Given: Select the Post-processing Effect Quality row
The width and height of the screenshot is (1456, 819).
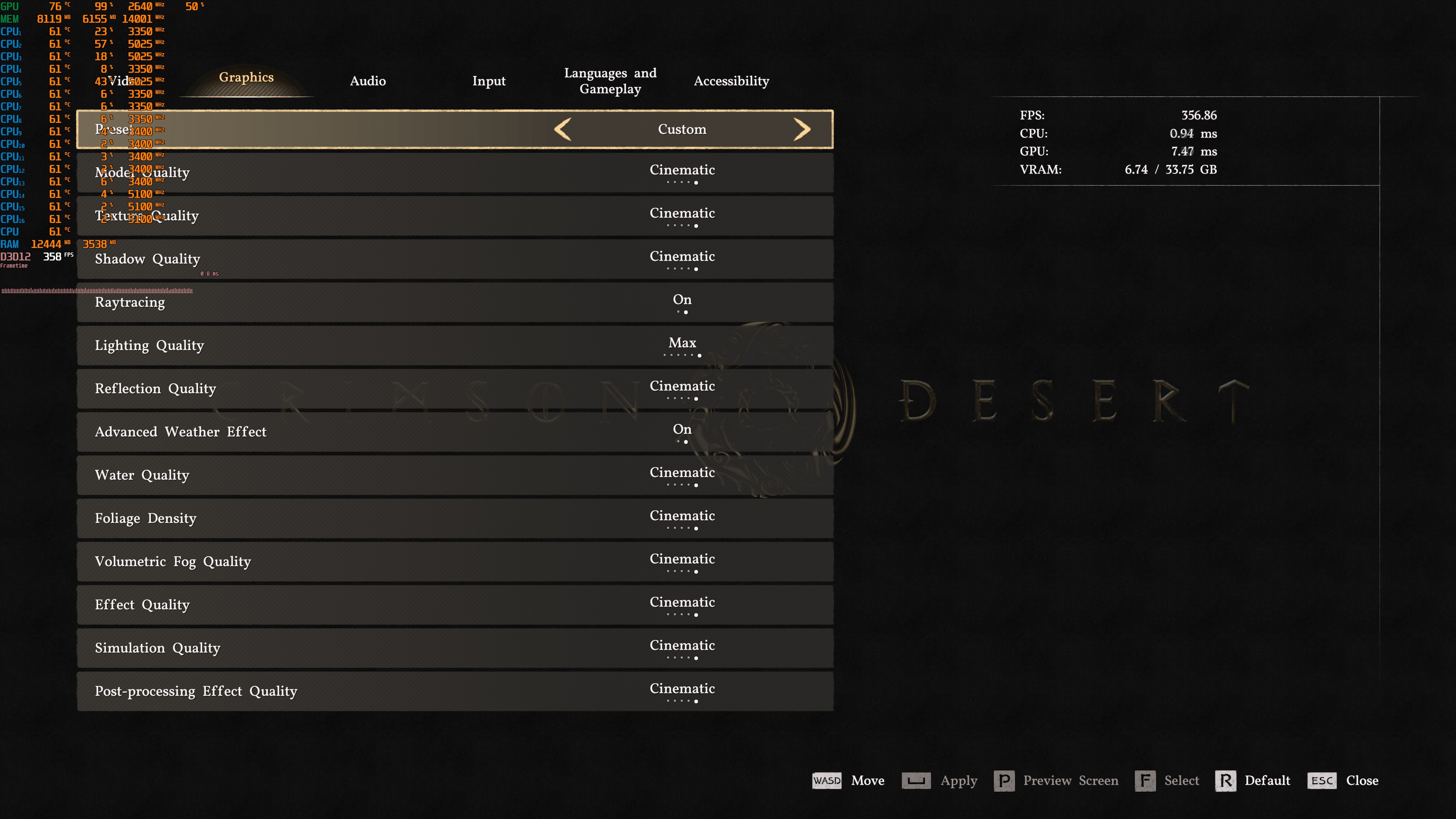Looking at the screenshot, I should coord(455,691).
